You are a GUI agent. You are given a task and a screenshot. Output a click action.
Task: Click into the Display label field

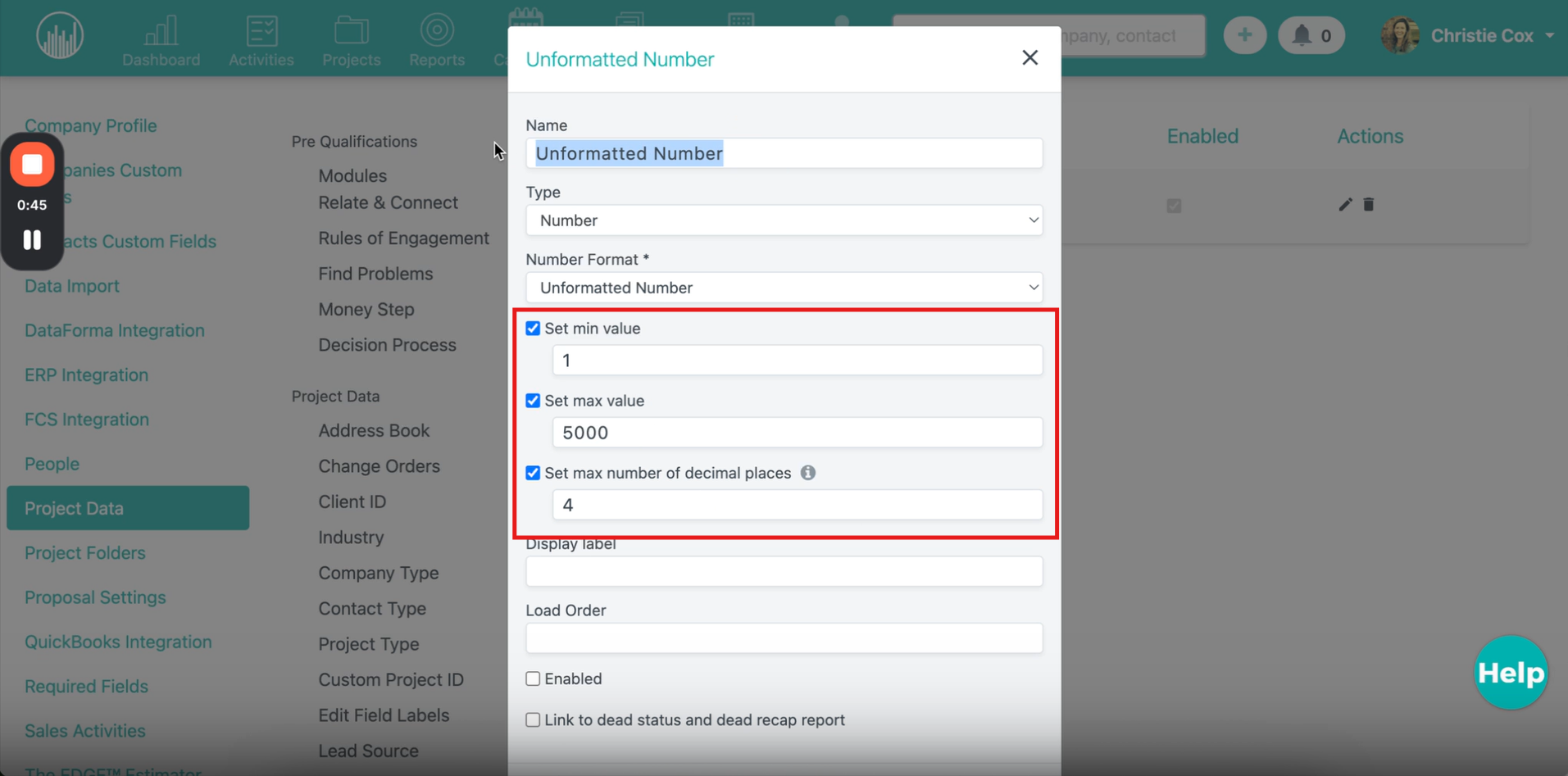[784, 572]
